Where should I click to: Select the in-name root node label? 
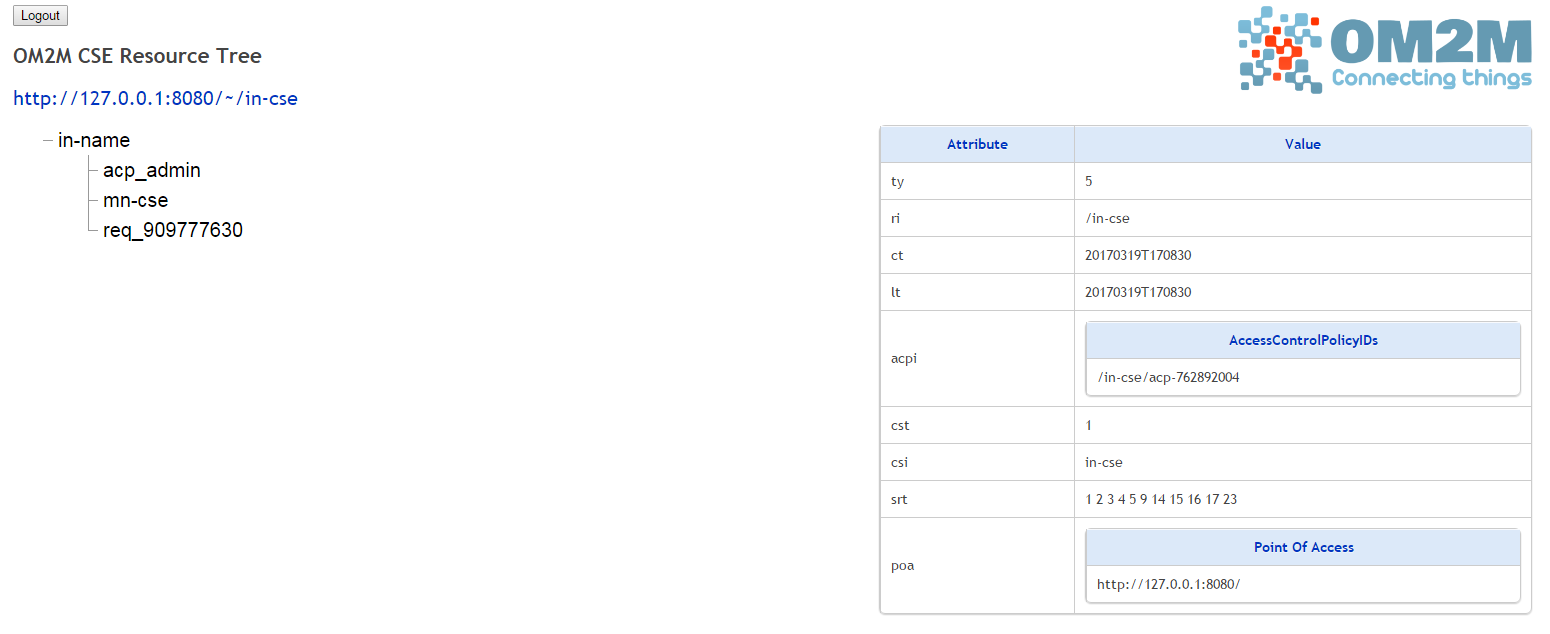(x=94, y=140)
